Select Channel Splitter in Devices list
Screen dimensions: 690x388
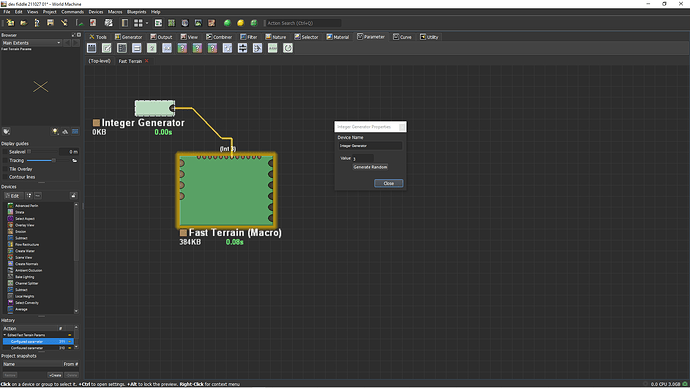(26, 283)
